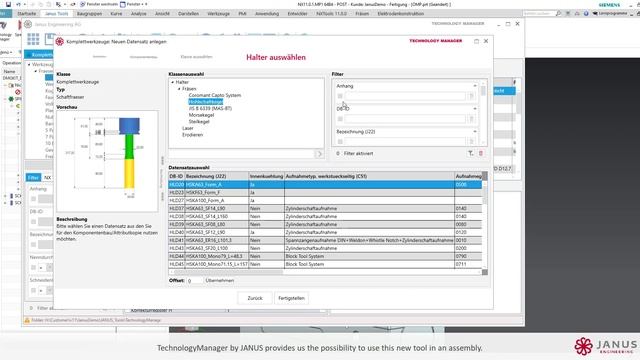Click the Janus logo icon in dialog title

(60, 42)
